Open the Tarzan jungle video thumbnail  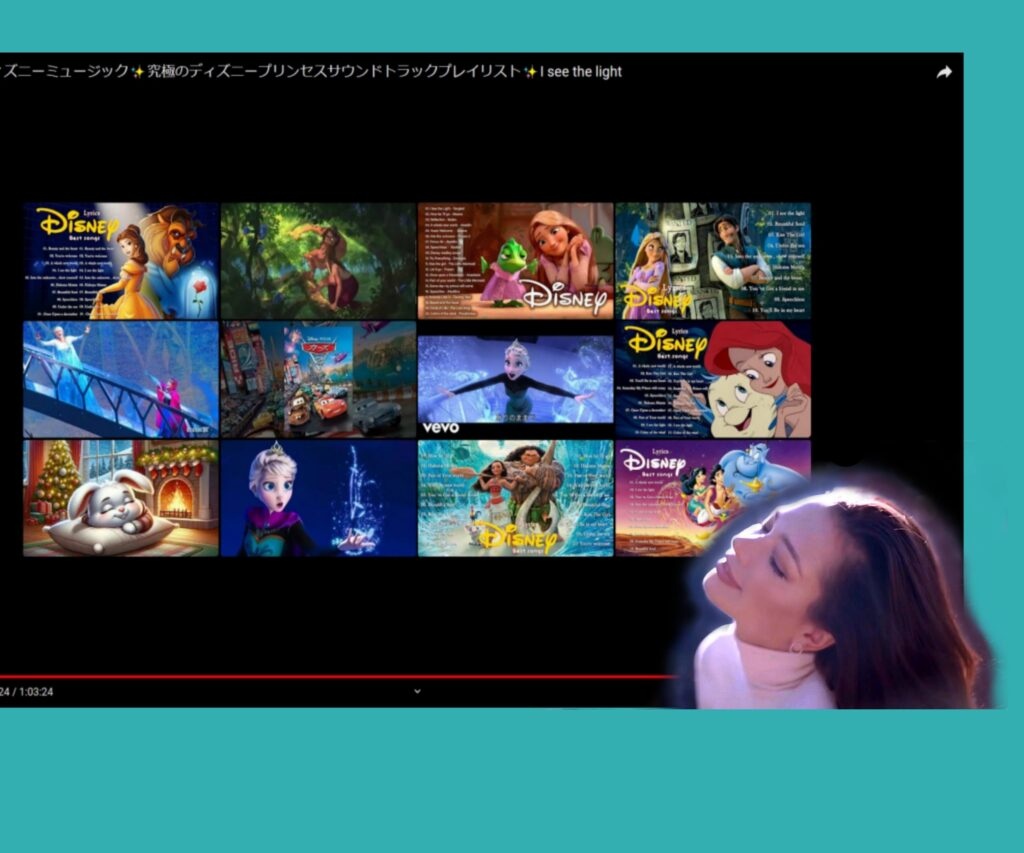(x=318, y=261)
